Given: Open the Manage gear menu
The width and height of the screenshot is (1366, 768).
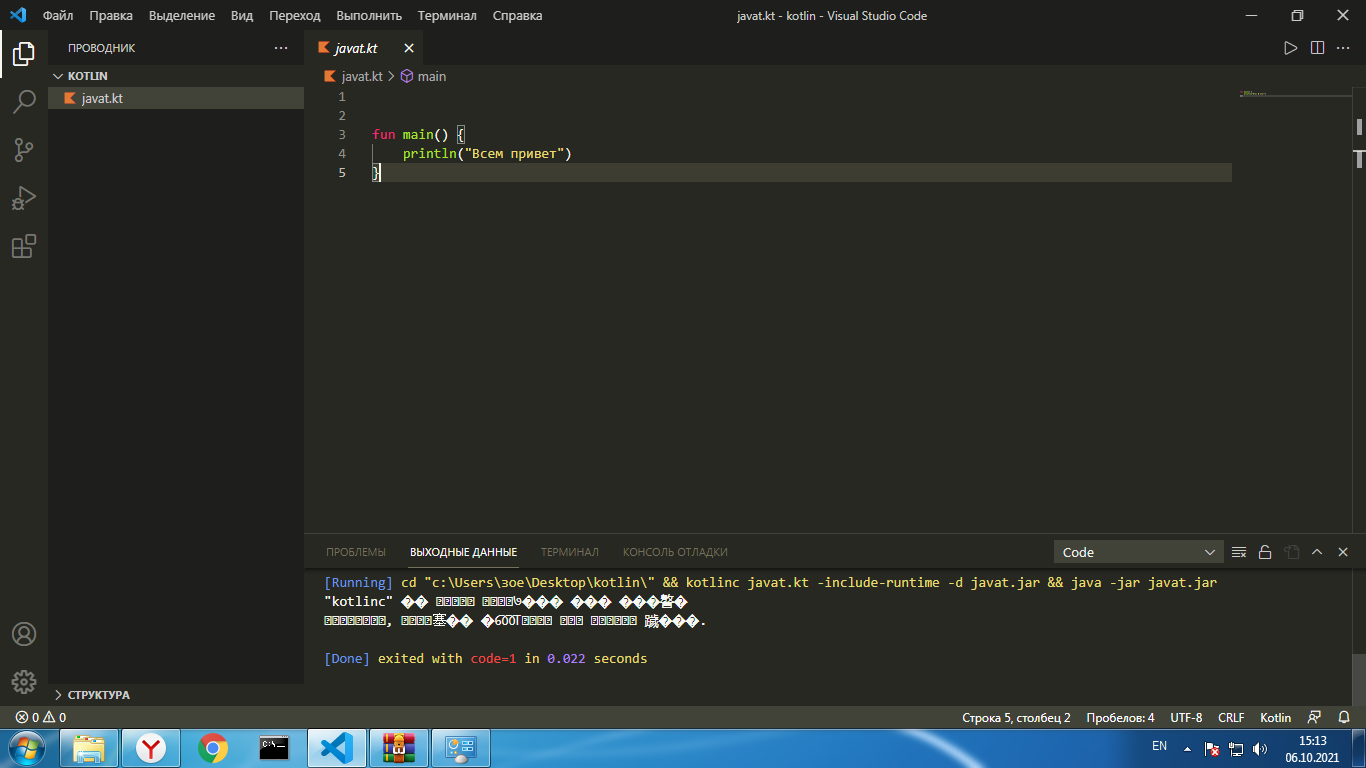Looking at the screenshot, I should click(x=24, y=682).
